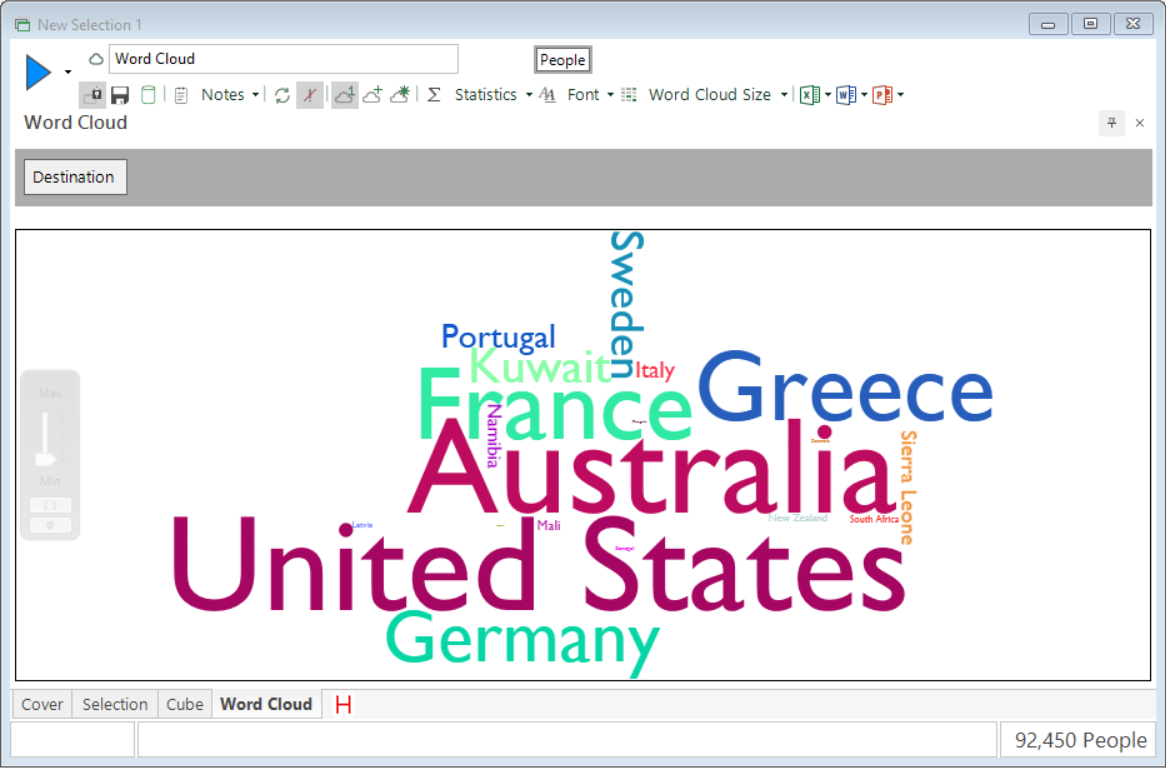Click the 92,450 People count in the status bar
The image size is (1166, 768).
(1080, 740)
